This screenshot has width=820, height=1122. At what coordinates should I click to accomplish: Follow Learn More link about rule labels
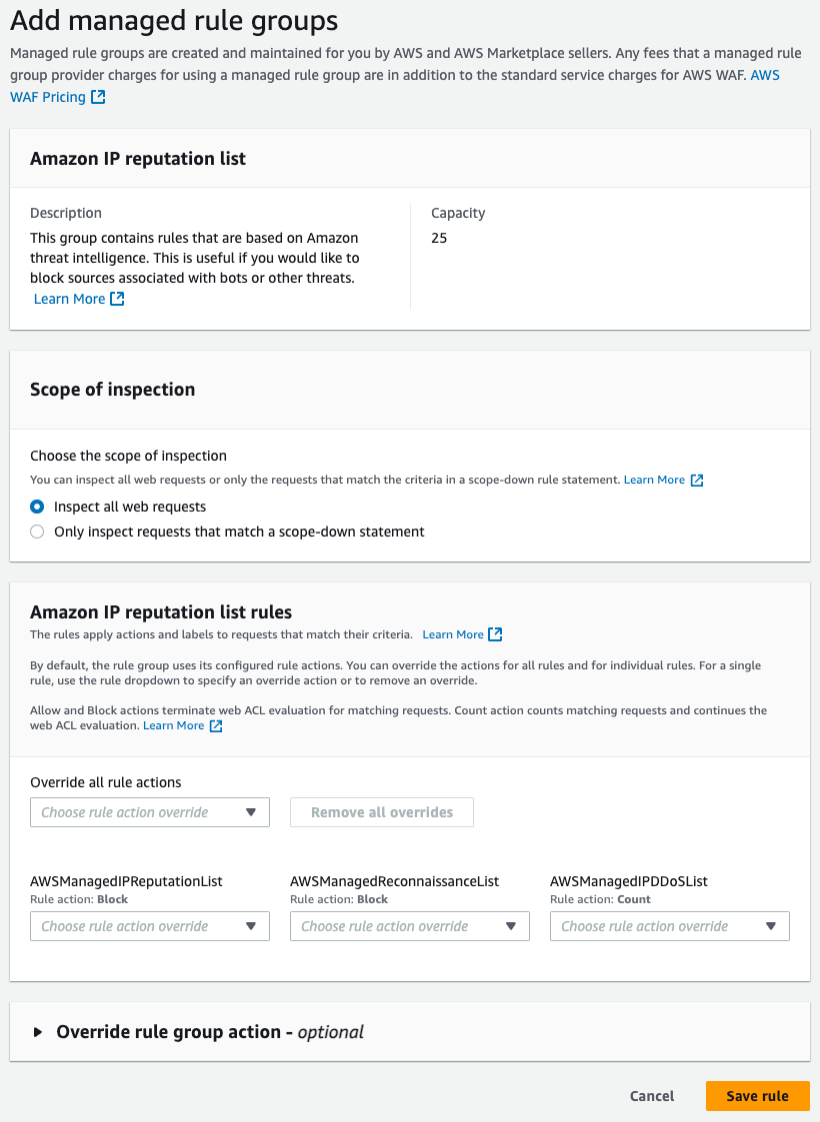[x=453, y=634]
